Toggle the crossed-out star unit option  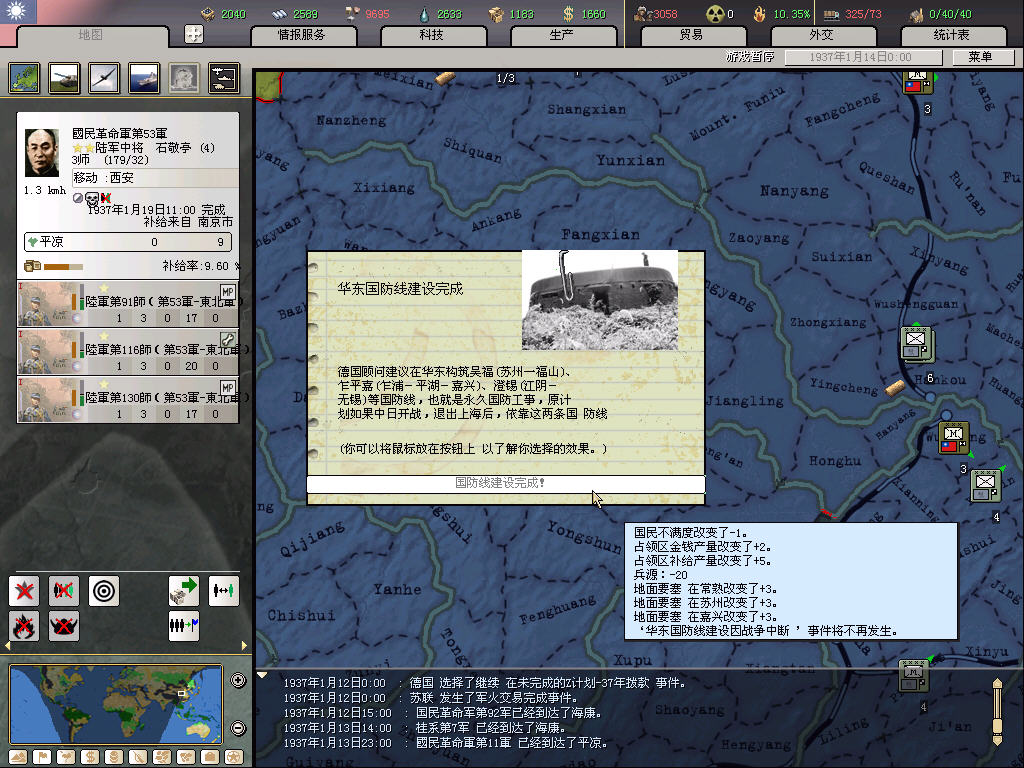24,591
